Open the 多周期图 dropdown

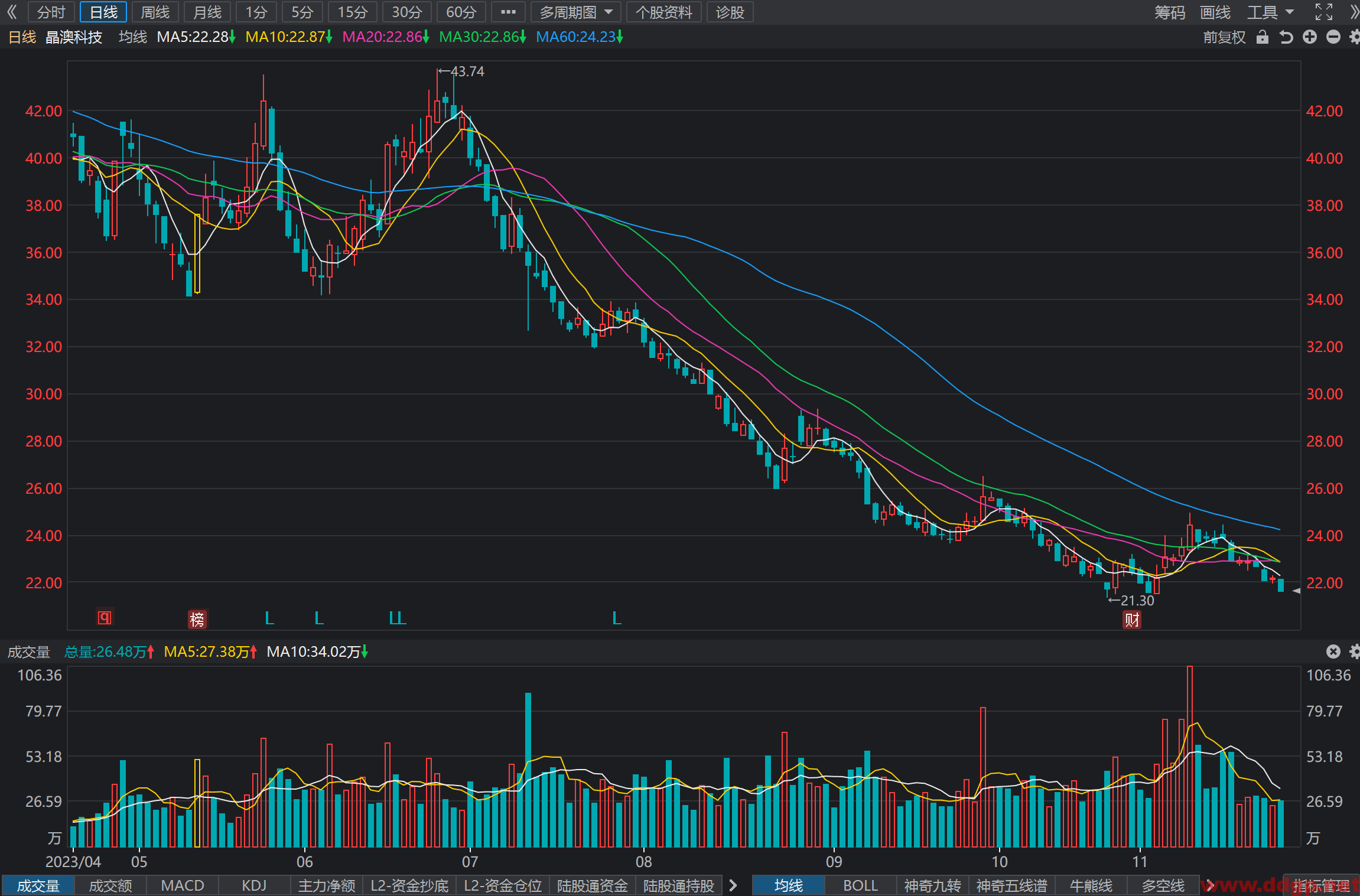tap(575, 12)
